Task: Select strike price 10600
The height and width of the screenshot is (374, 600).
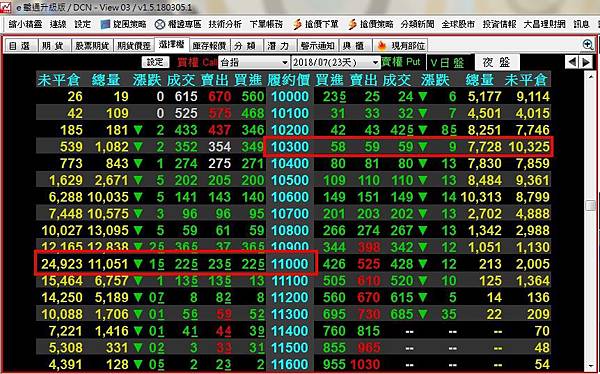Action: point(290,197)
